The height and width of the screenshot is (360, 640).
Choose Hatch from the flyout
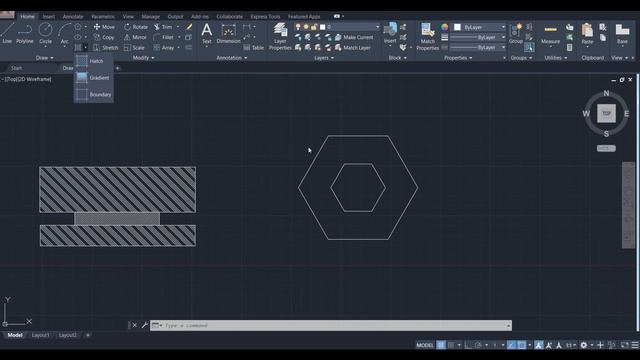pos(93,61)
